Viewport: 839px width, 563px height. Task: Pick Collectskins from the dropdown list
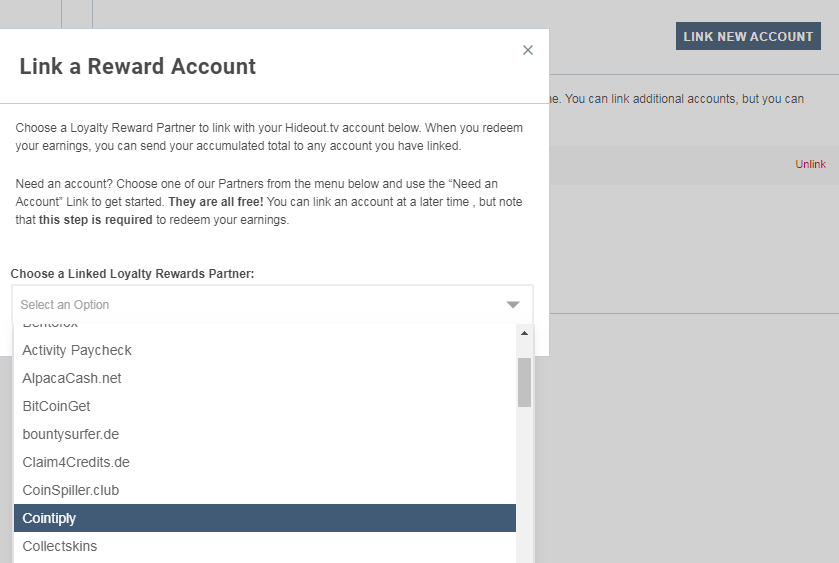(x=60, y=546)
